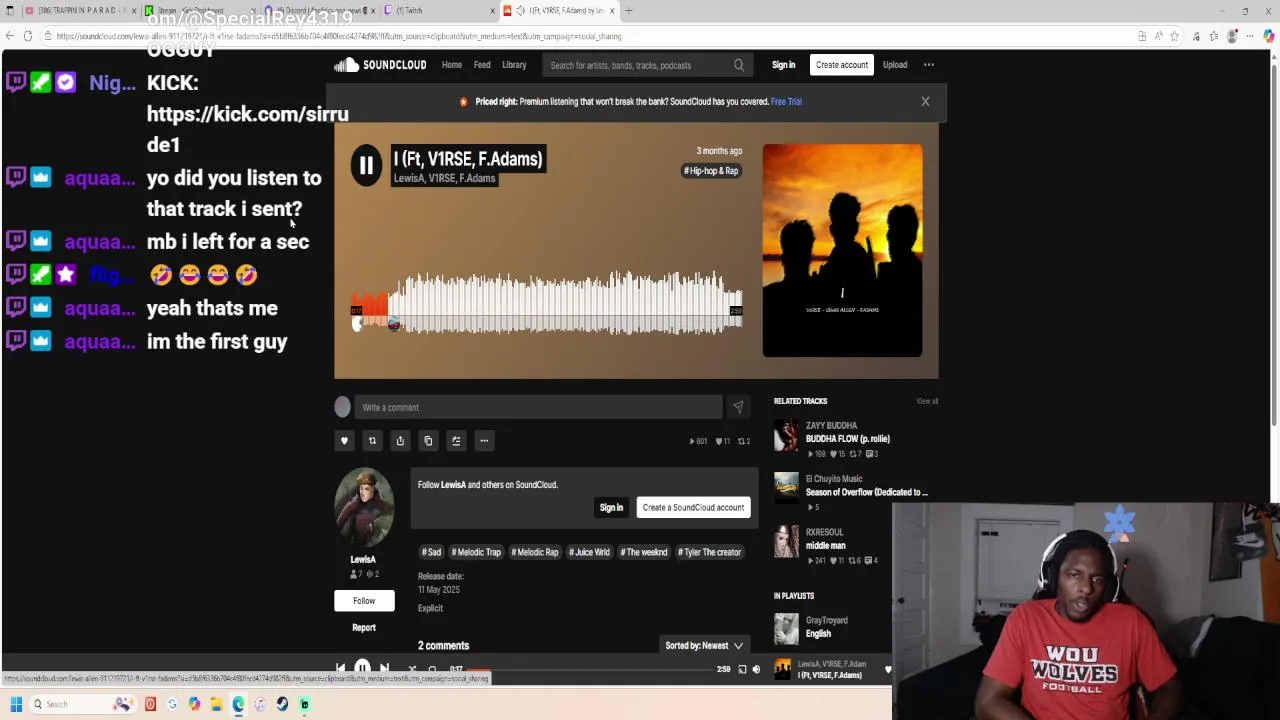Screen dimensions: 1280x720
Task: Toggle repeat in the player bar
Action: [x=432, y=669]
